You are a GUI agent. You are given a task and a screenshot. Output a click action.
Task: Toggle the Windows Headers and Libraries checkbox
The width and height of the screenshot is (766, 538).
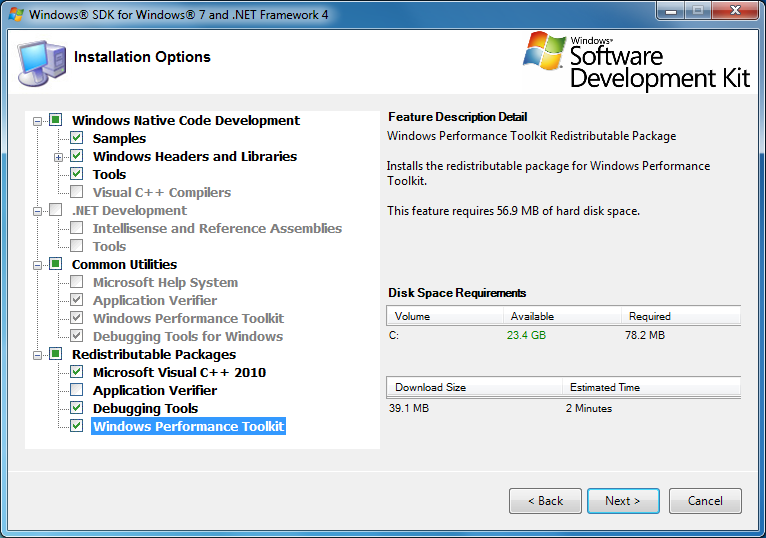(77, 157)
